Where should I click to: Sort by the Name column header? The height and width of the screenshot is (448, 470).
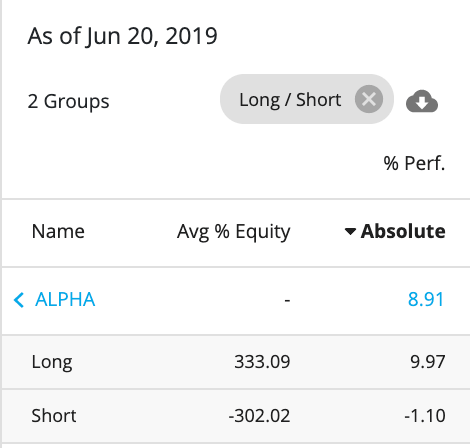pos(58,231)
